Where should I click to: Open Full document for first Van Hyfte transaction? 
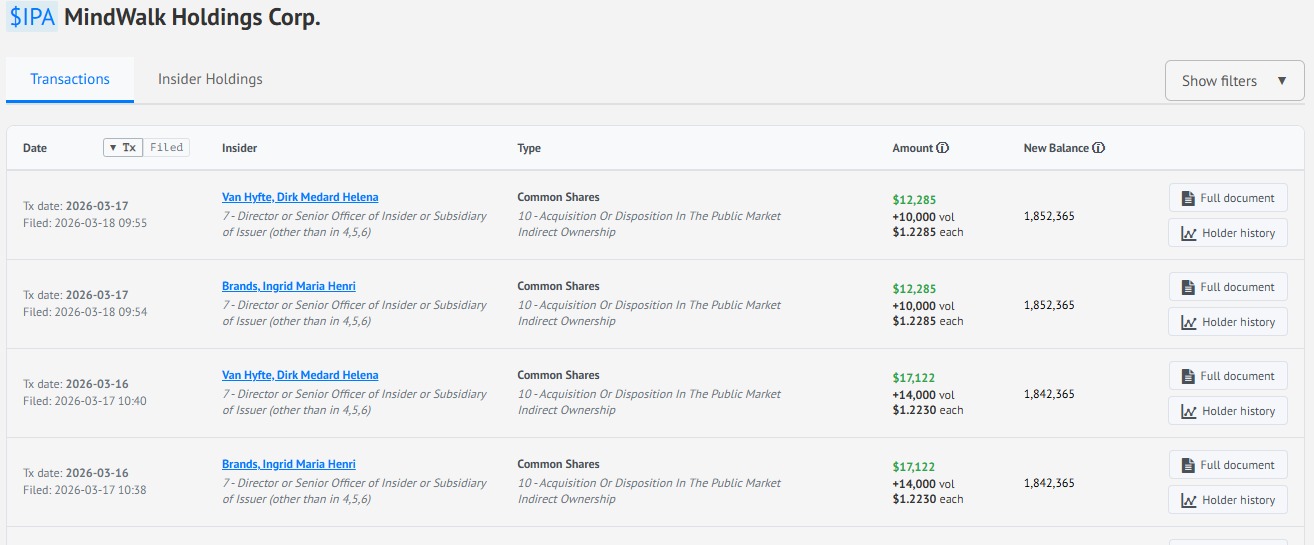(x=1227, y=198)
